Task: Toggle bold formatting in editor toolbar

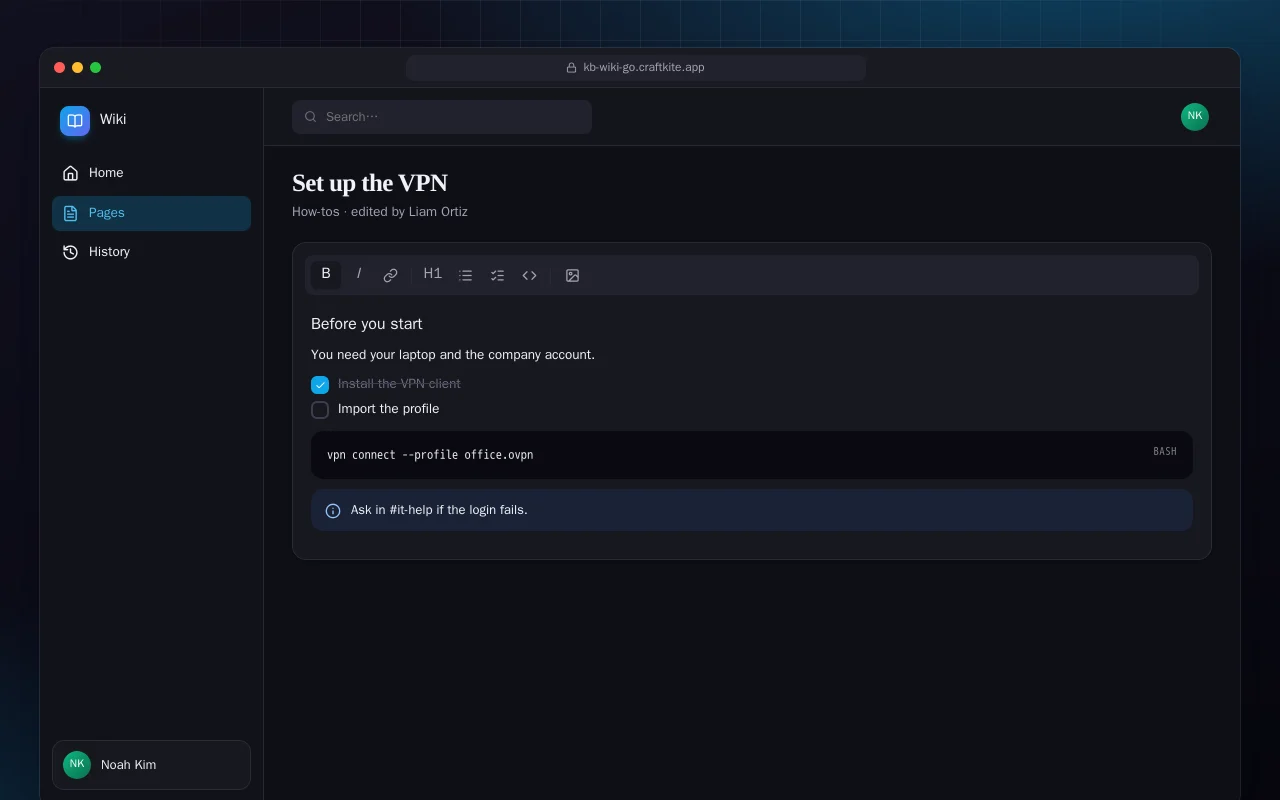Action: pyautogui.click(x=326, y=274)
